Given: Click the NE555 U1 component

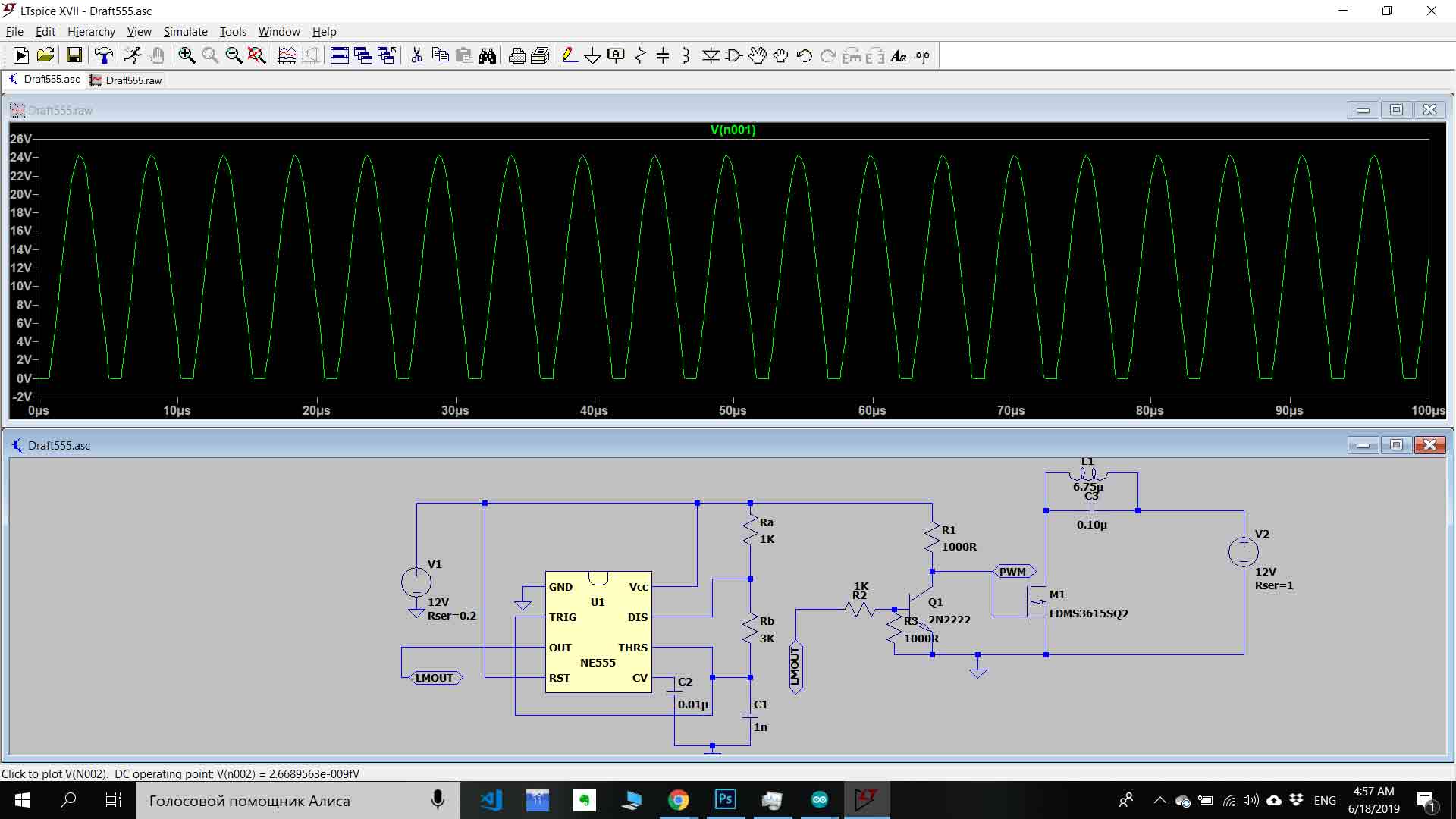Looking at the screenshot, I should (x=598, y=632).
